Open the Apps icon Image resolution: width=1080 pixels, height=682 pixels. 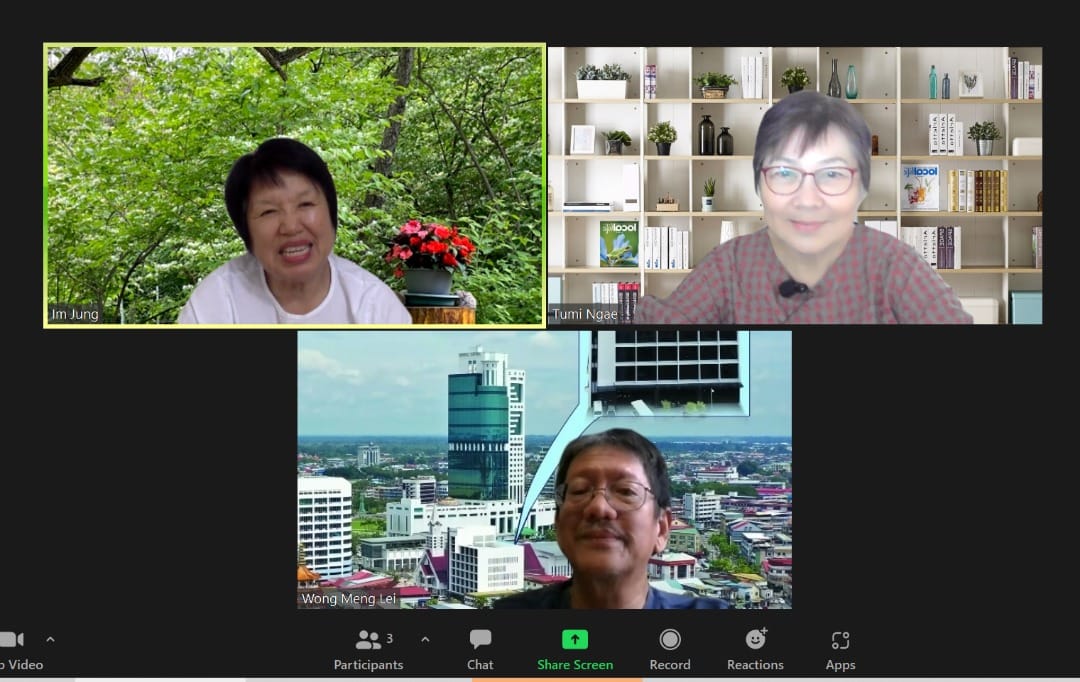point(840,640)
